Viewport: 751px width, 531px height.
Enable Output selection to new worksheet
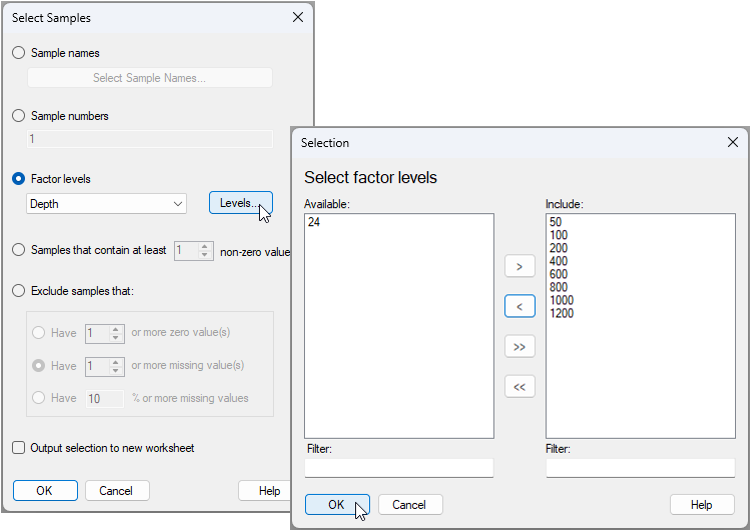click(19, 448)
